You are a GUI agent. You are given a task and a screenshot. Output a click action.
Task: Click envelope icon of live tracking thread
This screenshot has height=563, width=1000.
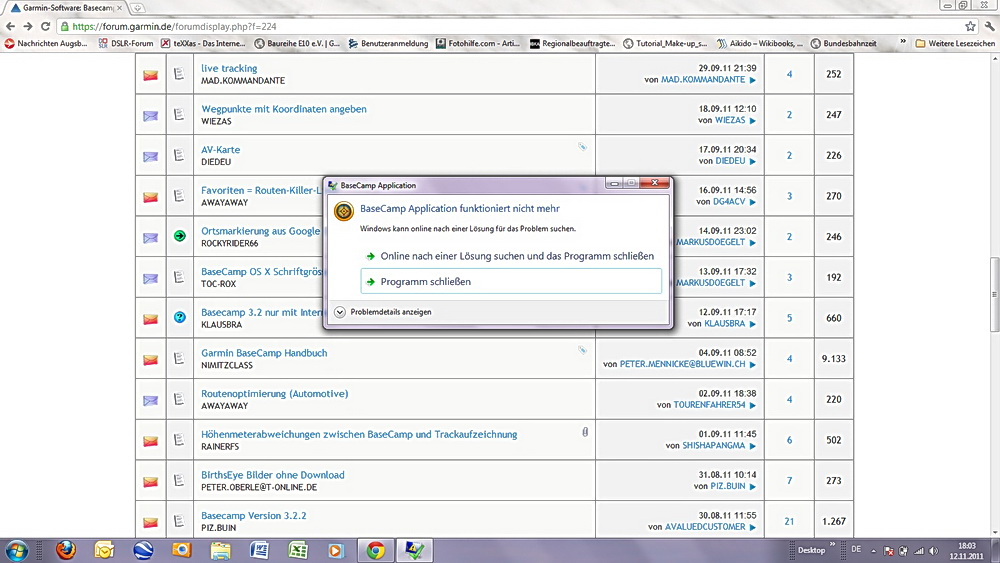pos(151,75)
